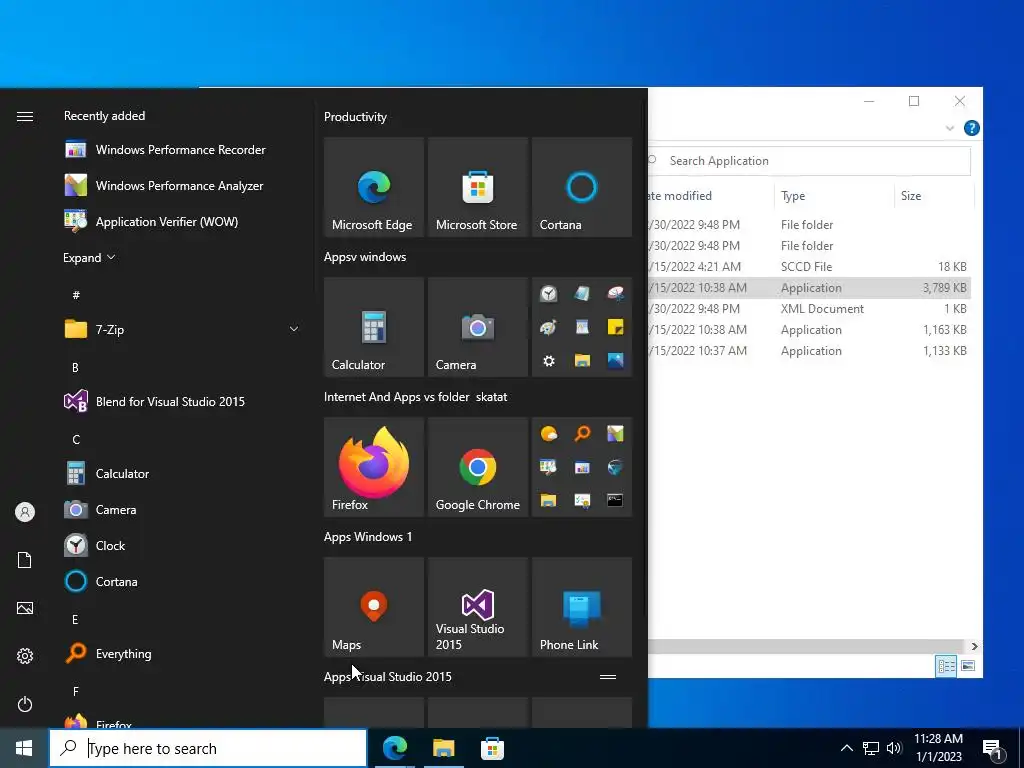This screenshot has height=768, width=1024.
Task: Open the Phone Link tile
Action: [x=582, y=607]
